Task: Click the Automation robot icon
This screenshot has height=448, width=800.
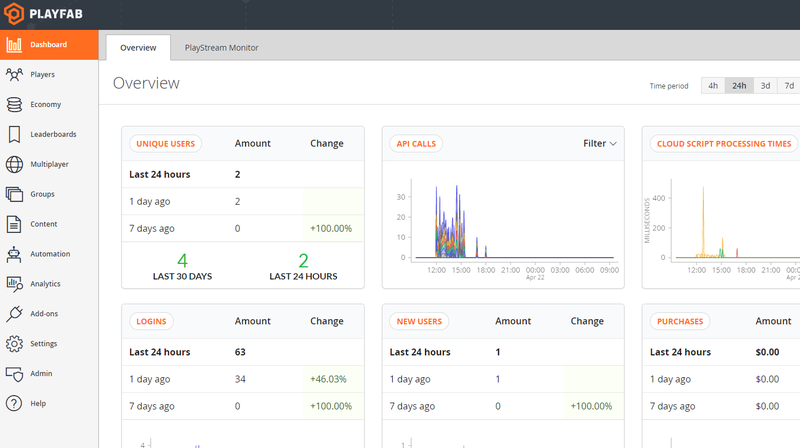Action: (x=14, y=254)
